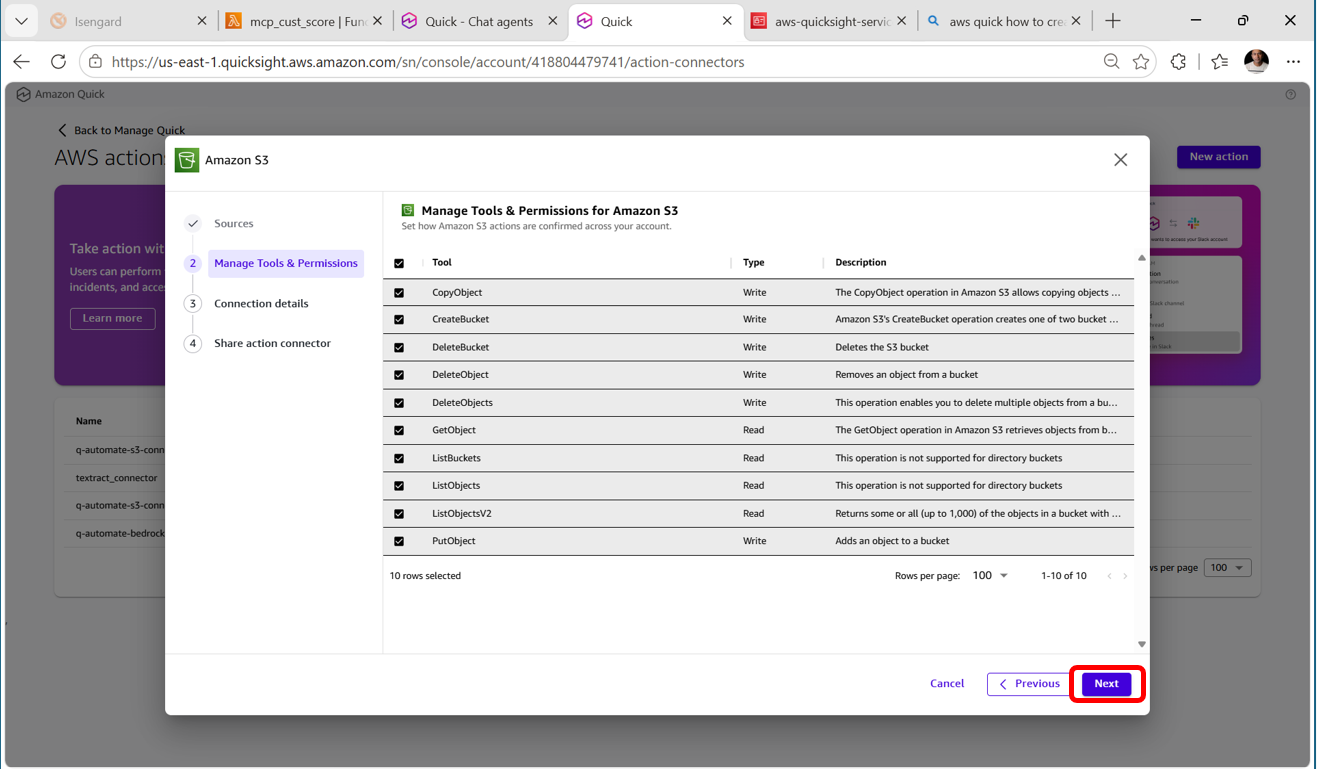Select Manage Tools & Permissions step
Screen dimensions: 1318x769
pyautogui.click(x=285, y=263)
